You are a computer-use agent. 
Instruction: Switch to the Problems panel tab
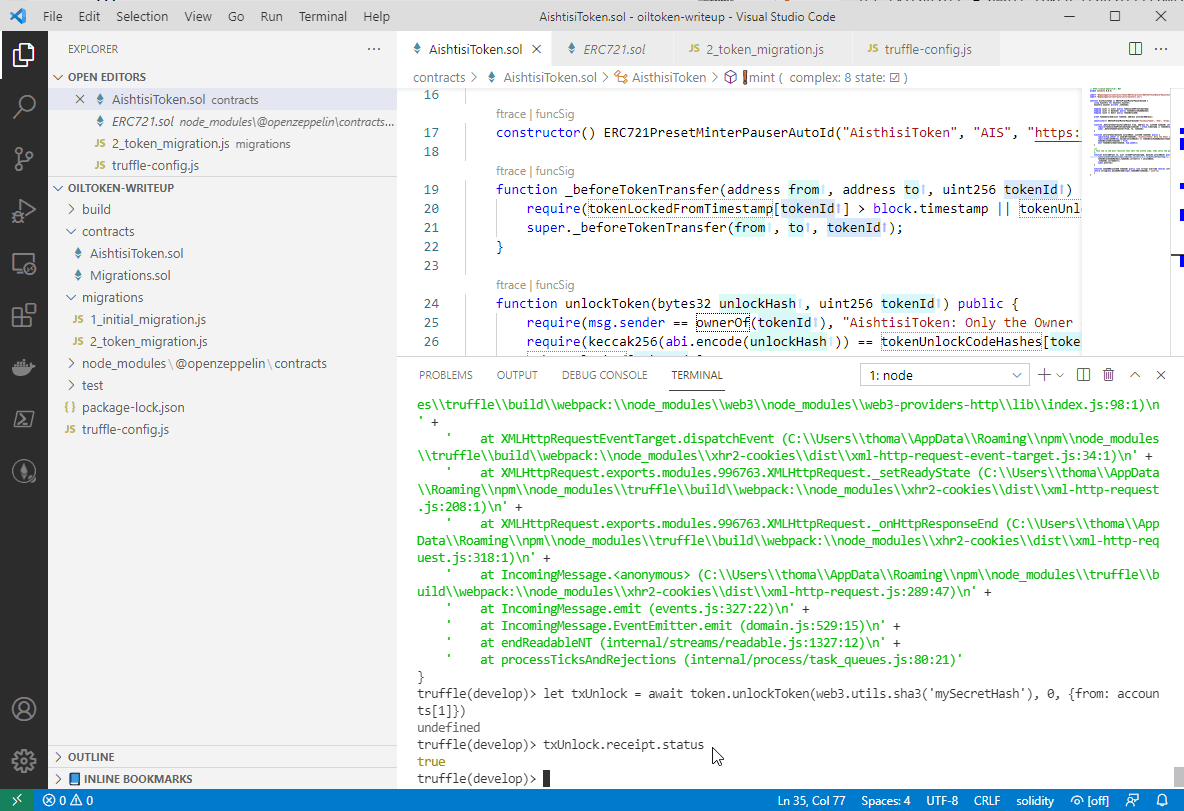pyautogui.click(x=446, y=375)
